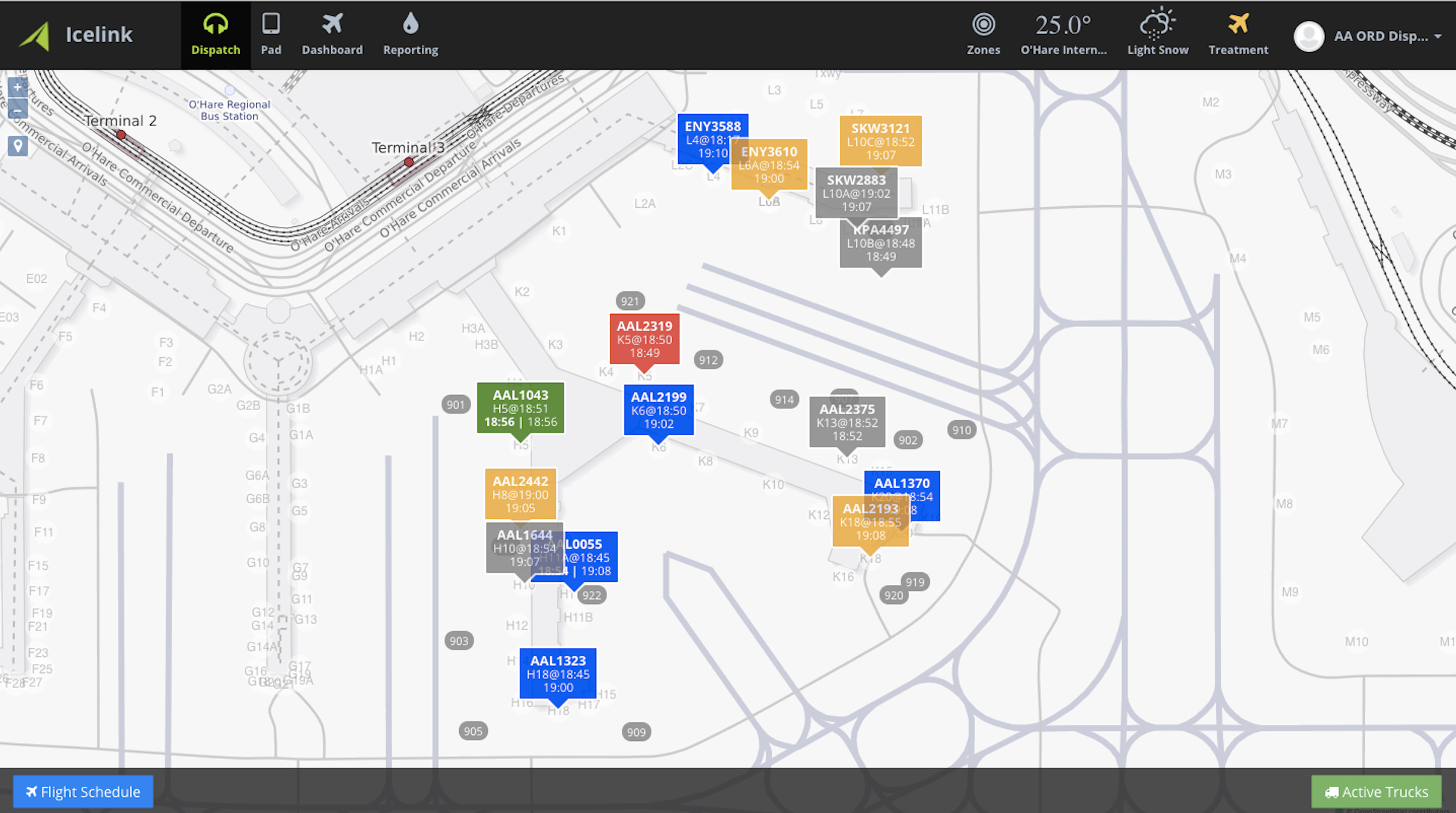This screenshot has height=813, width=1456.
Task: Click gate label M9 on the map
Action: (1290, 592)
